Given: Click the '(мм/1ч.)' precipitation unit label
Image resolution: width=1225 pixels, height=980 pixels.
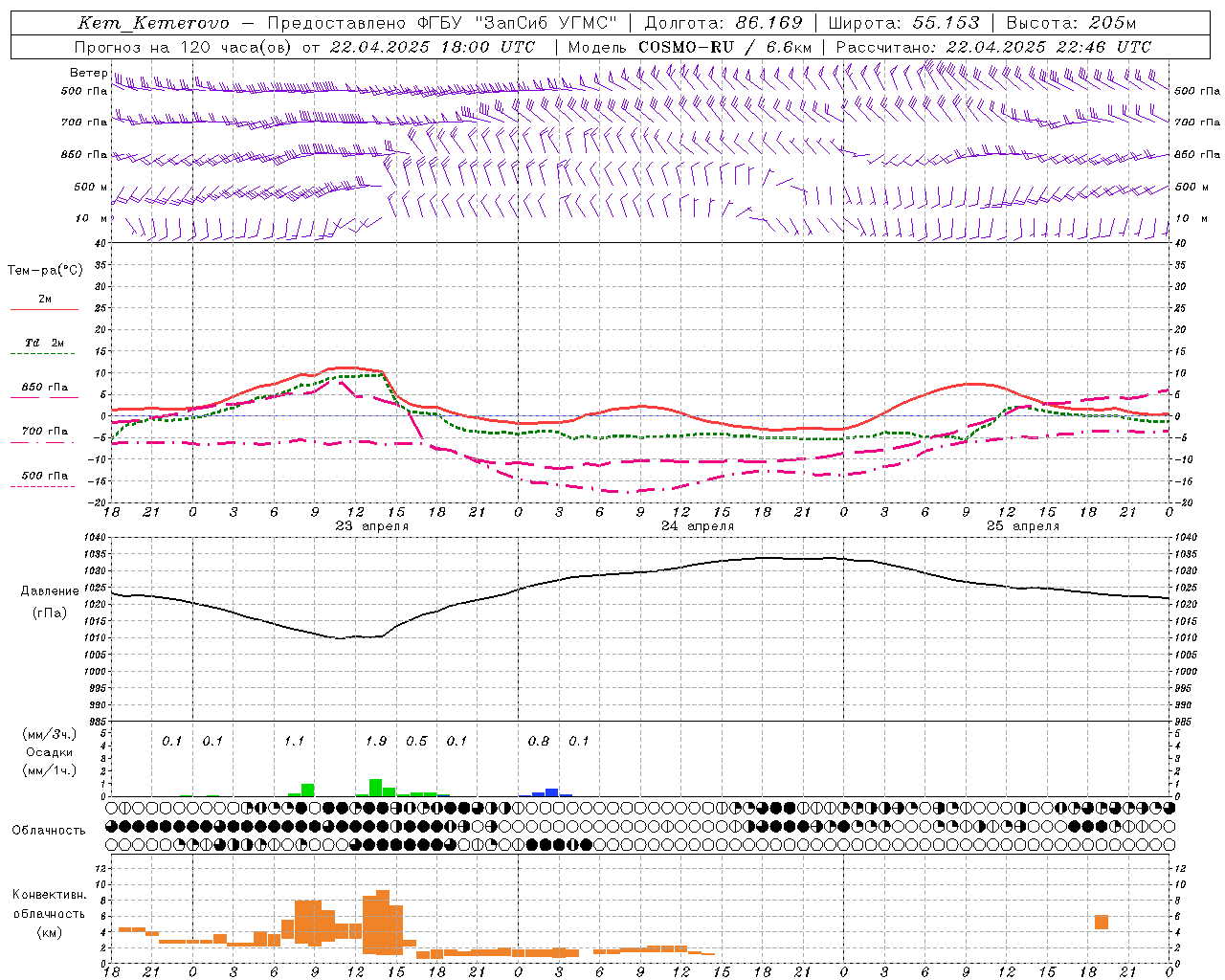Looking at the screenshot, I should 50,770.
